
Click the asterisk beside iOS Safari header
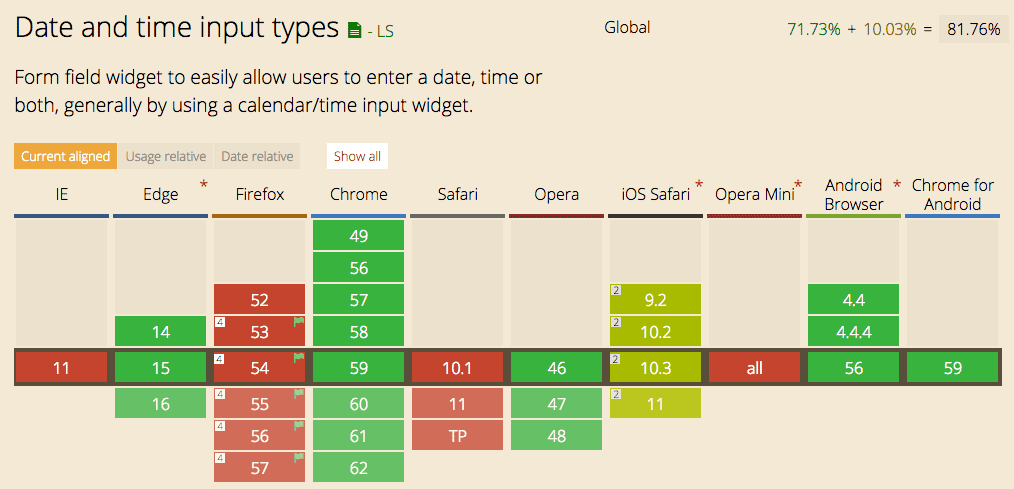point(699,185)
